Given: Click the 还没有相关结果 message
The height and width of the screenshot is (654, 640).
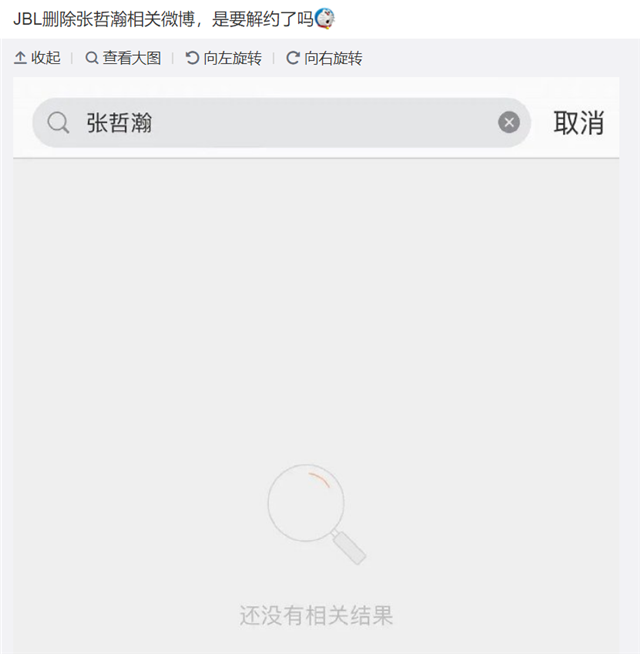Looking at the screenshot, I should [x=316, y=615].
